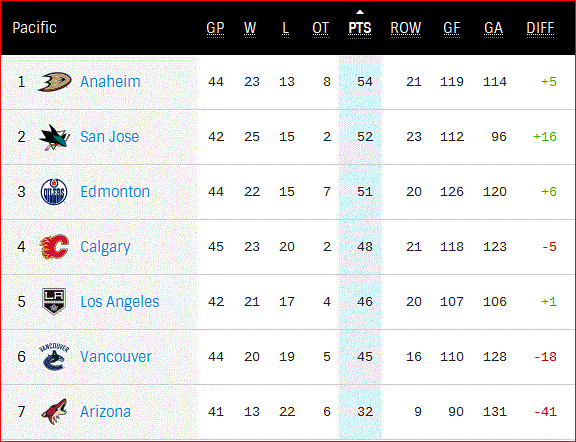
Task: Sort standings by W column header
Action: 250,29
